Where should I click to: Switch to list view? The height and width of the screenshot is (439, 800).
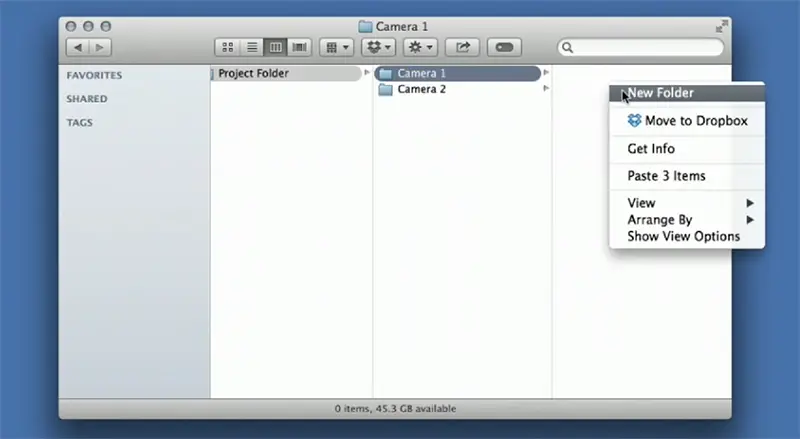252,47
